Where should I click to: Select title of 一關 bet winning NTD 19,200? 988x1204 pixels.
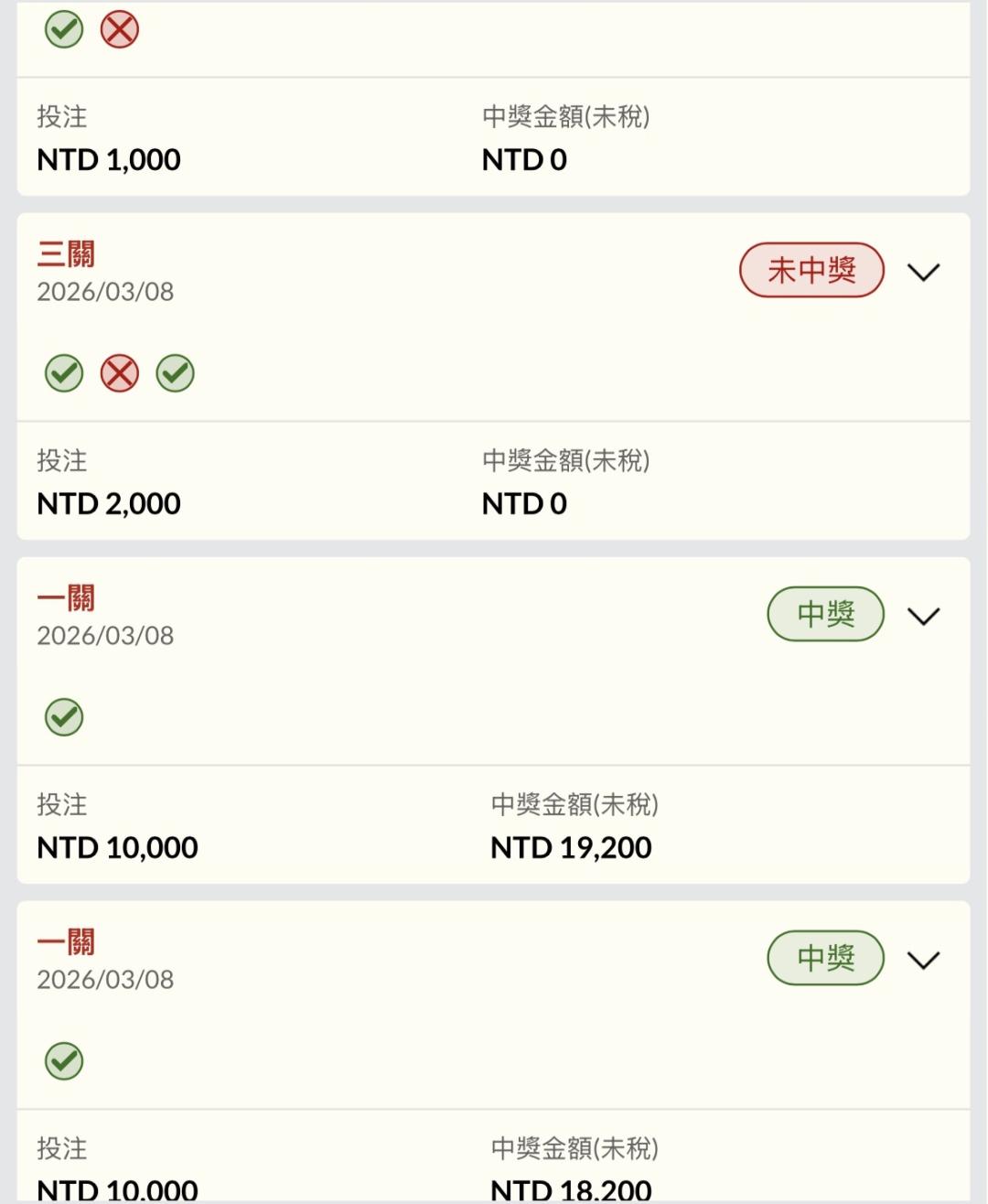[66, 597]
